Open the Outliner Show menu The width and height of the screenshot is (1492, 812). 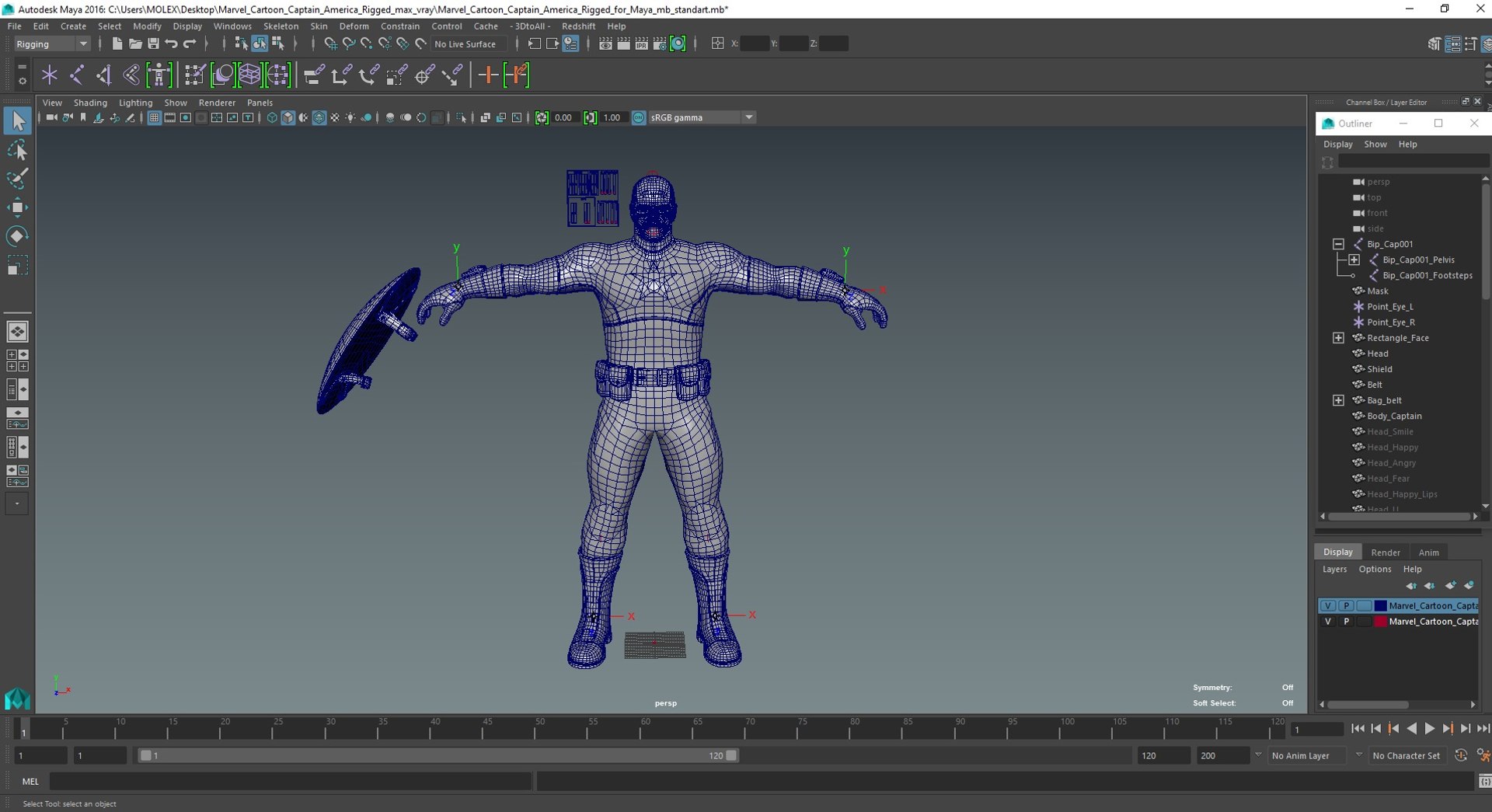[x=1375, y=144]
